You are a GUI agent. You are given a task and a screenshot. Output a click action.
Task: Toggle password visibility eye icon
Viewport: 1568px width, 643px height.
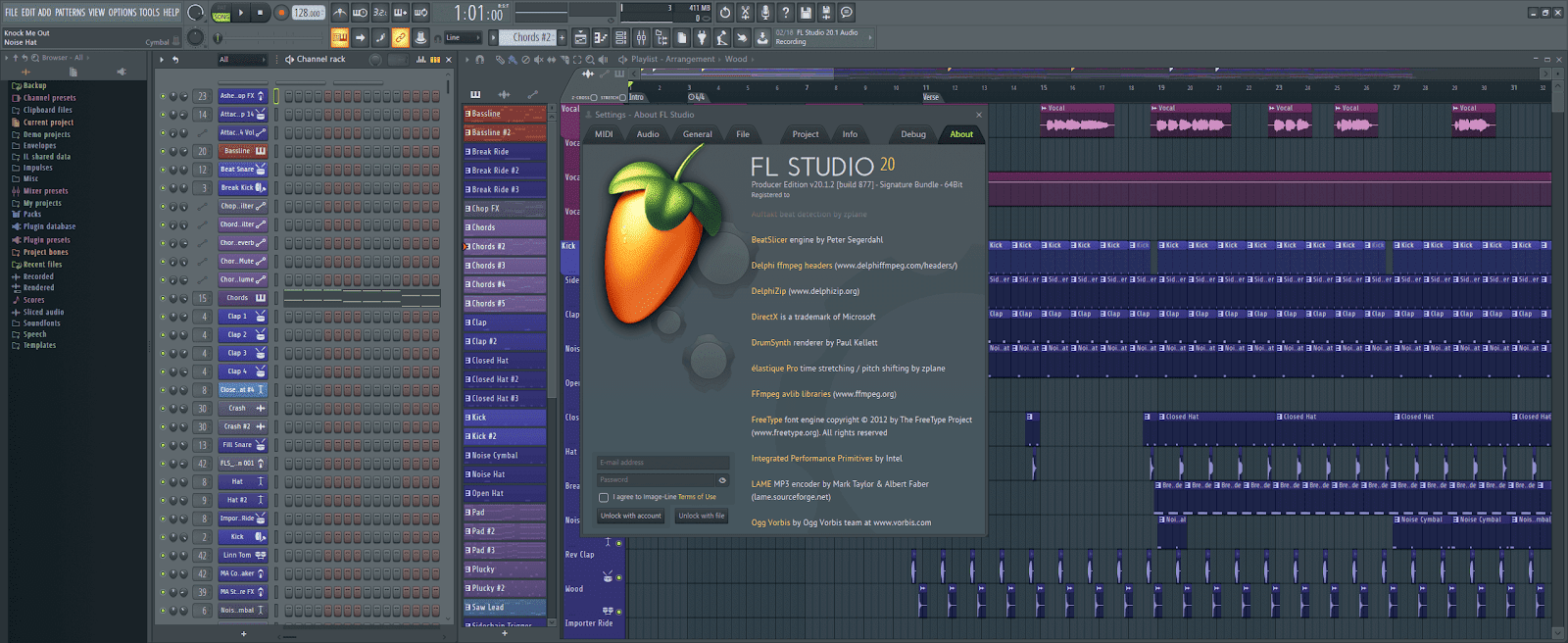tap(723, 480)
